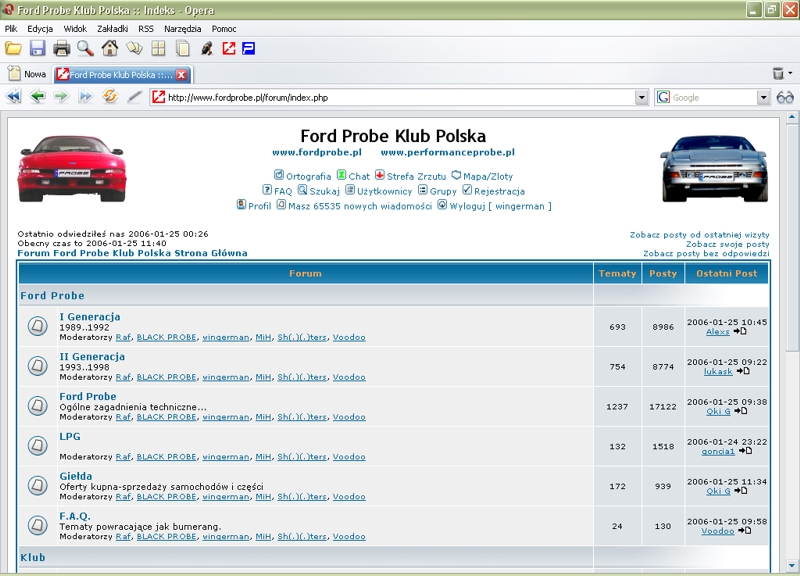Expand the Google search engine dropdown
Screen dimensions: 800x576
(x=763, y=97)
